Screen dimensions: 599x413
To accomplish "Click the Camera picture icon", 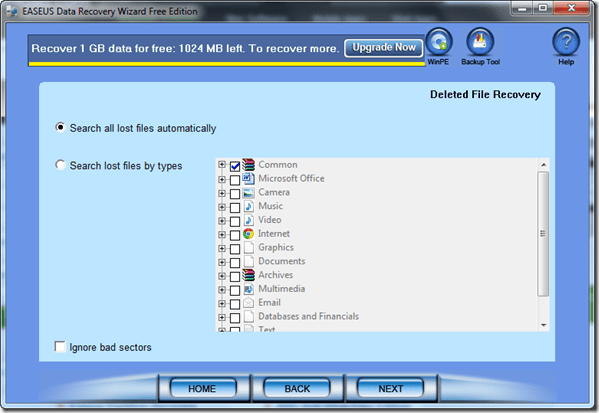I will pyautogui.click(x=248, y=193).
